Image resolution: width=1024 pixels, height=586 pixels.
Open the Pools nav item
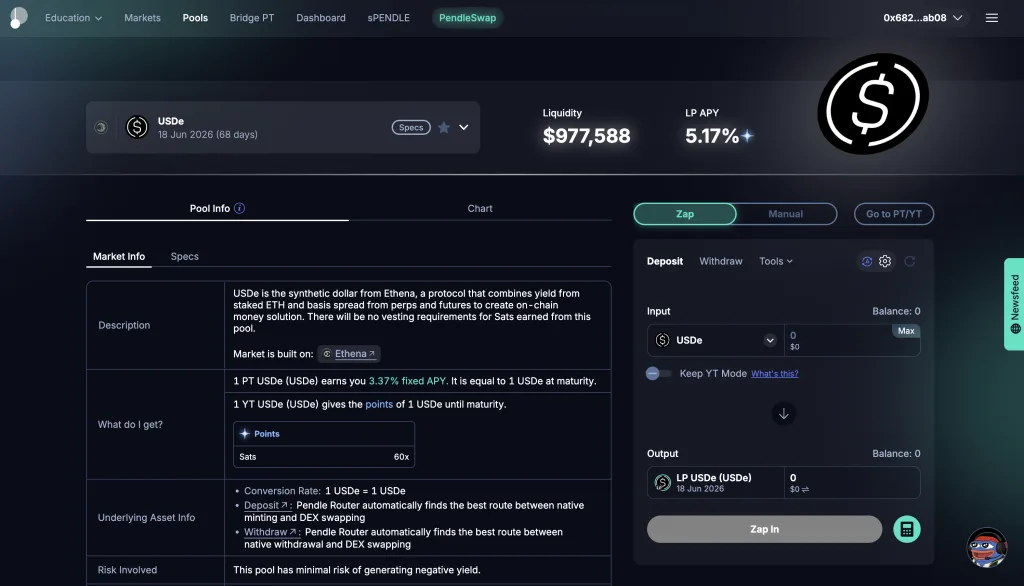[x=195, y=18]
